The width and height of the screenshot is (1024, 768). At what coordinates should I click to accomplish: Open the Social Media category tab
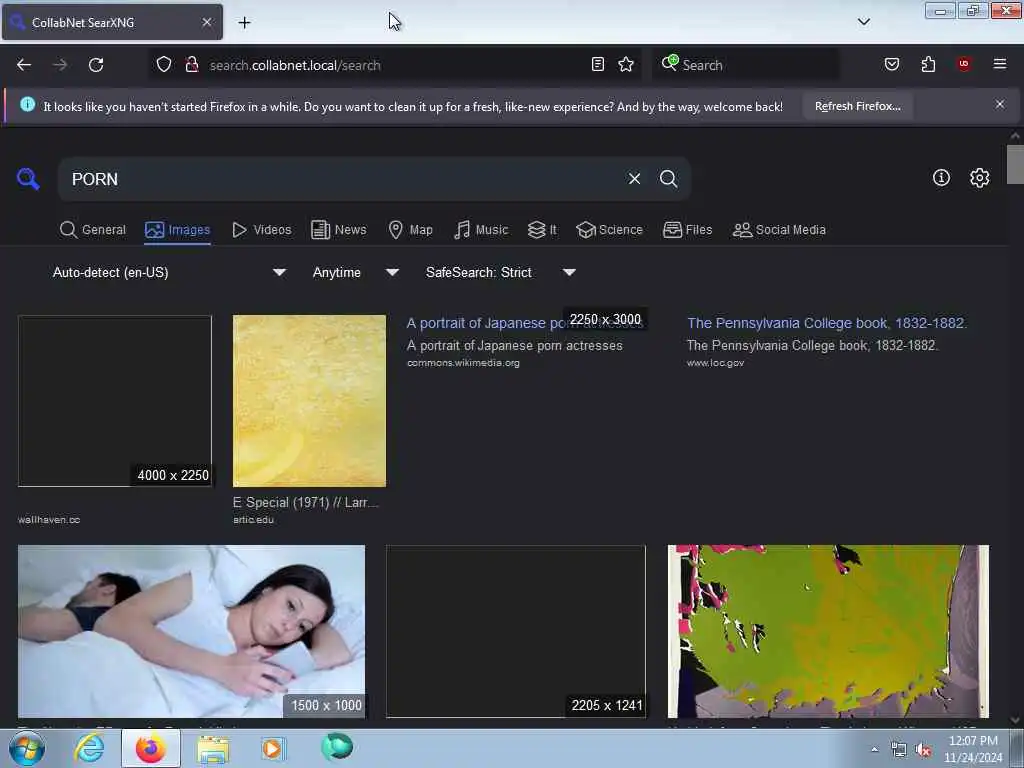[779, 230]
